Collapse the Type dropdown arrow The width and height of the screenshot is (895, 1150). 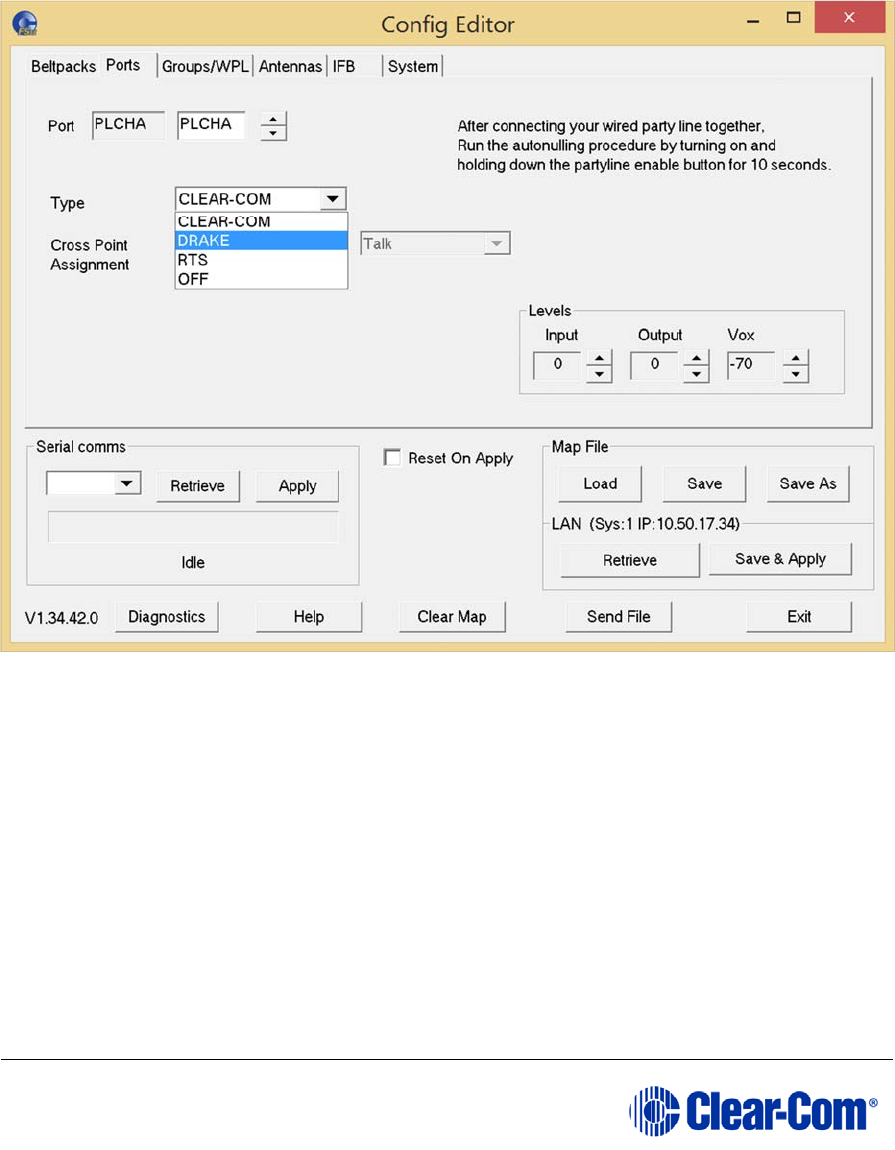pos(332,199)
